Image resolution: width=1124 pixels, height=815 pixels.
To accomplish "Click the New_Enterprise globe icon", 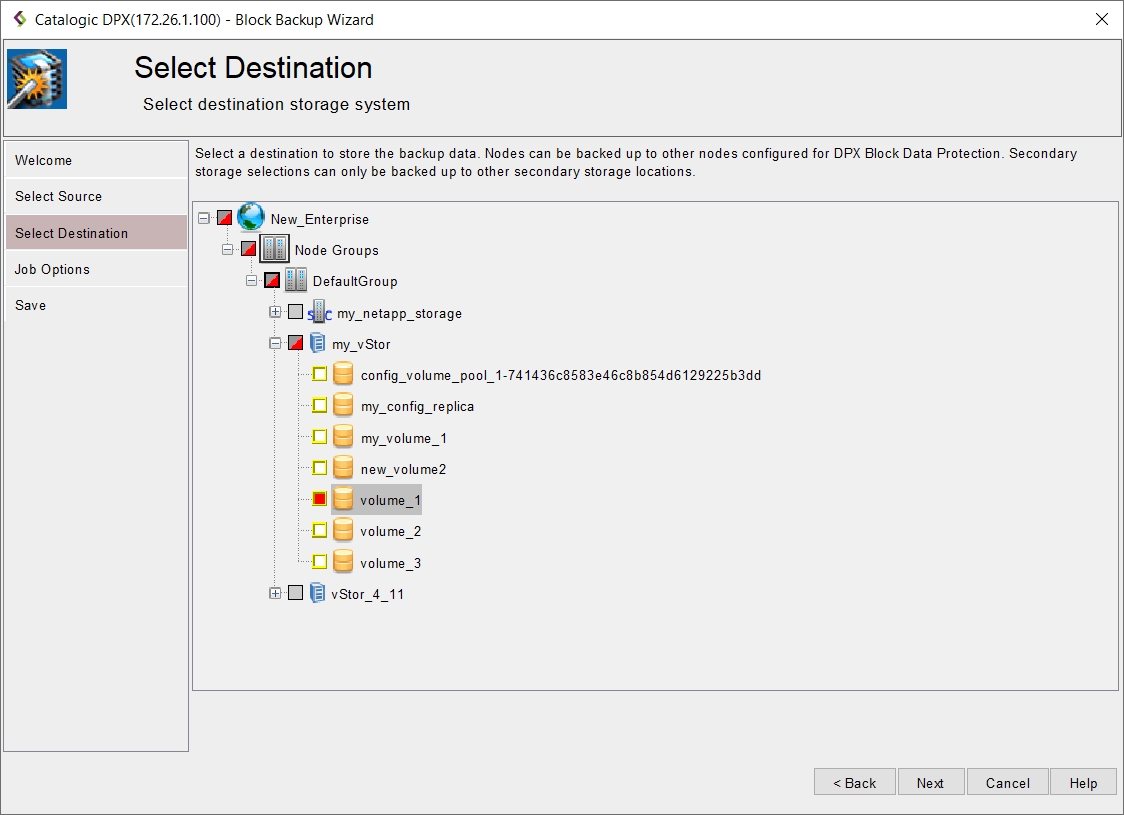I will pos(251,218).
